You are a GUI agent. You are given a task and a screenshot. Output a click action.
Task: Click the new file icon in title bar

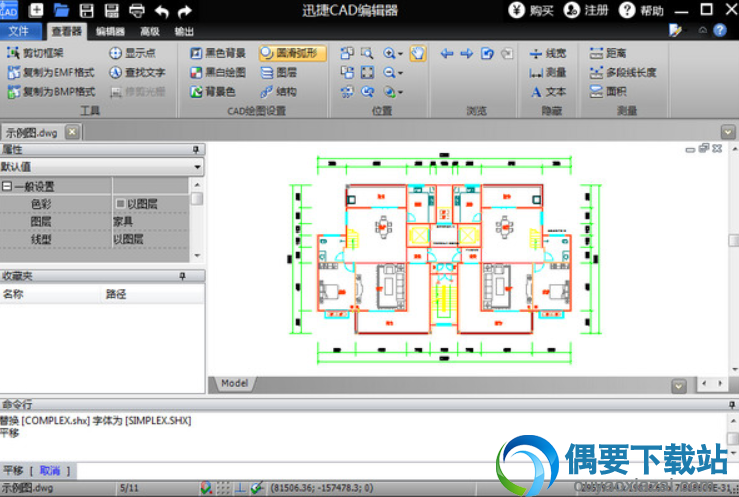tap(36, 10)
